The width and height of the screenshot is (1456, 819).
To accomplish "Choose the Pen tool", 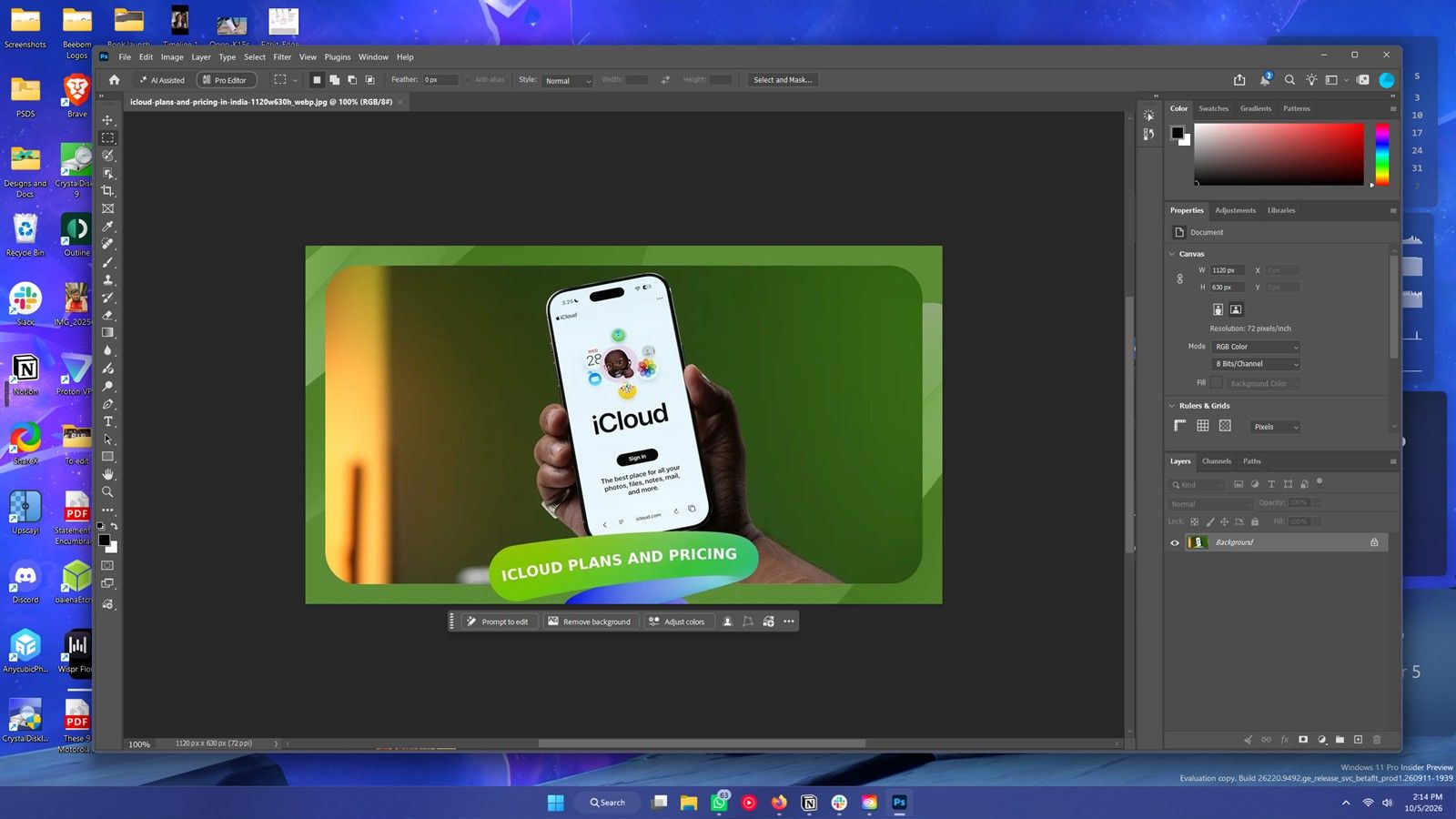I will [x=107, y=404].
